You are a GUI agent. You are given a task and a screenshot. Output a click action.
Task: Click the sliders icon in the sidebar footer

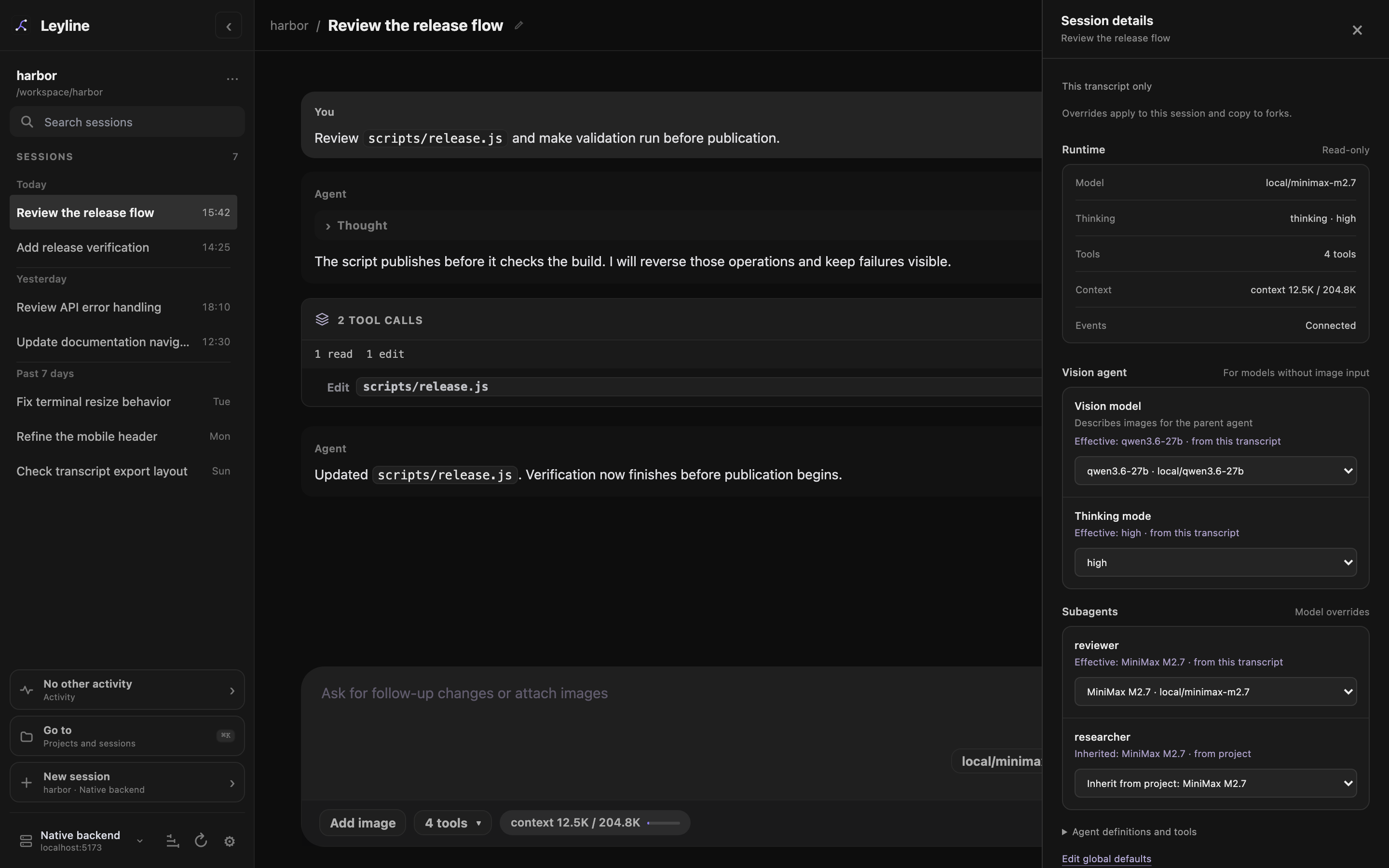point(172,841)
